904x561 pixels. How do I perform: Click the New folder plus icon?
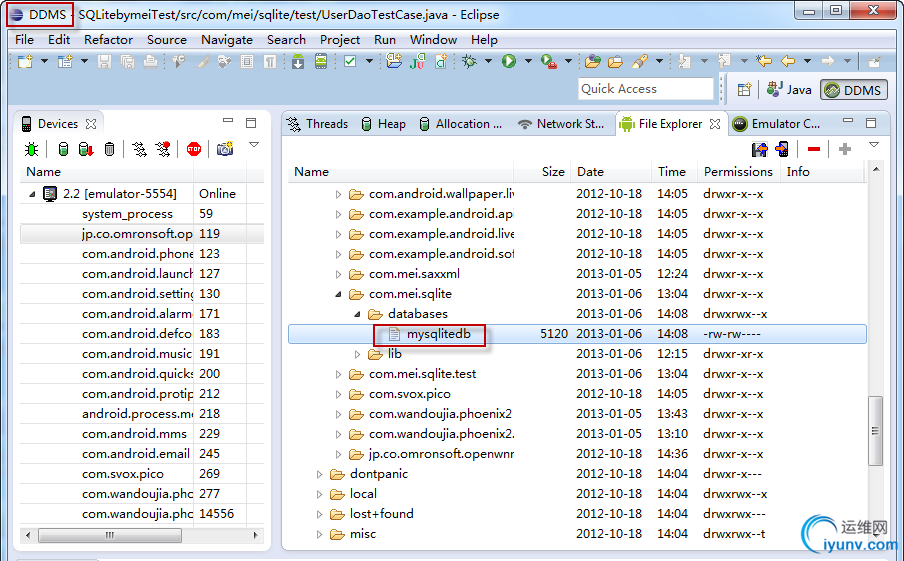click(845, 149)
